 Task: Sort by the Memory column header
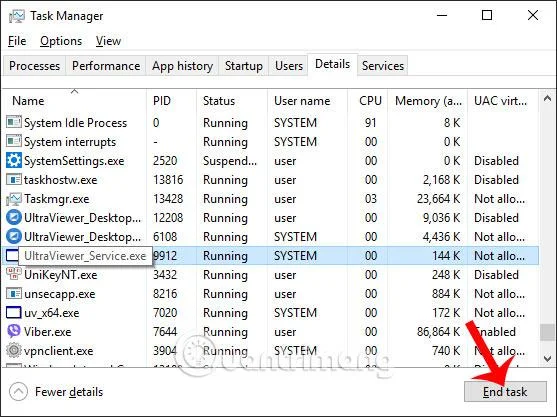pyautogui.click(x=428, y=101)
